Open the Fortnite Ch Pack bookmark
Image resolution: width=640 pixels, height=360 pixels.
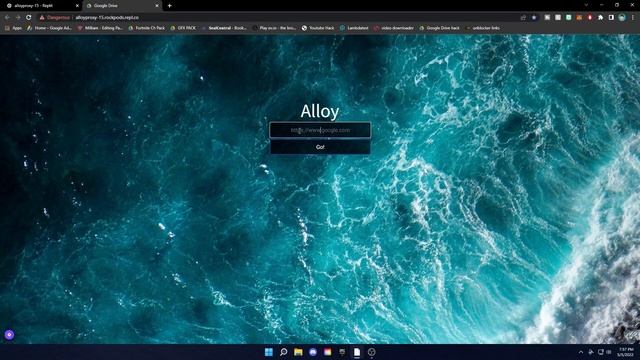tap(147, 28)
